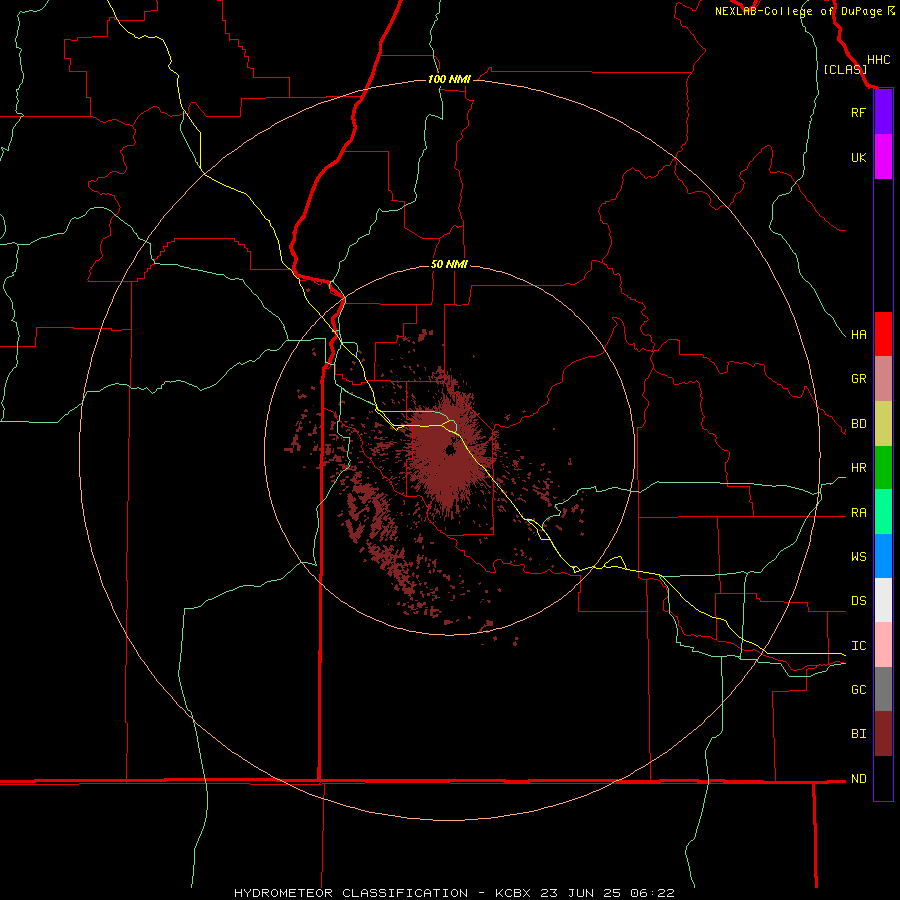The width and height of the screenshot is (900, 900).
Task: Click the HHC legend title
Action: coord(878,60)
